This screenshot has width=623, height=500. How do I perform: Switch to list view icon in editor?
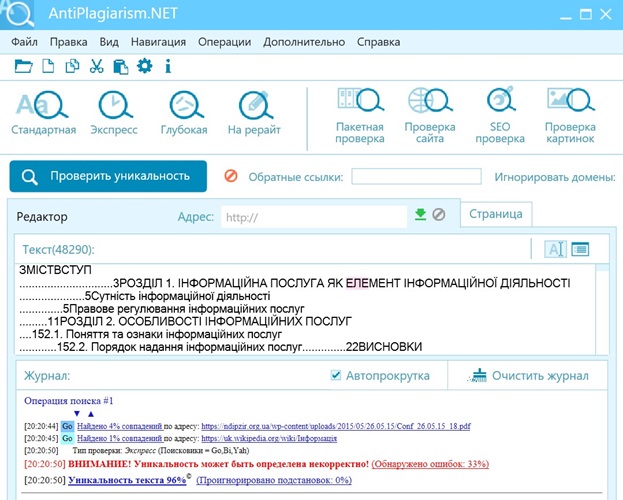tap(580, 249)
